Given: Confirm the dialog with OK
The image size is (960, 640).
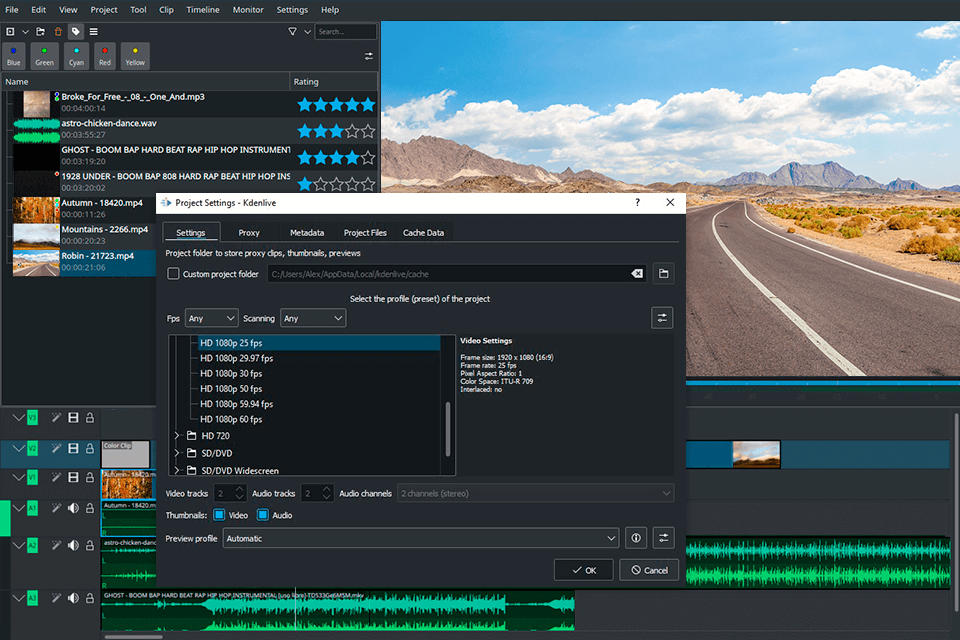Looking at the screenshot, I should tap(584, 570).
